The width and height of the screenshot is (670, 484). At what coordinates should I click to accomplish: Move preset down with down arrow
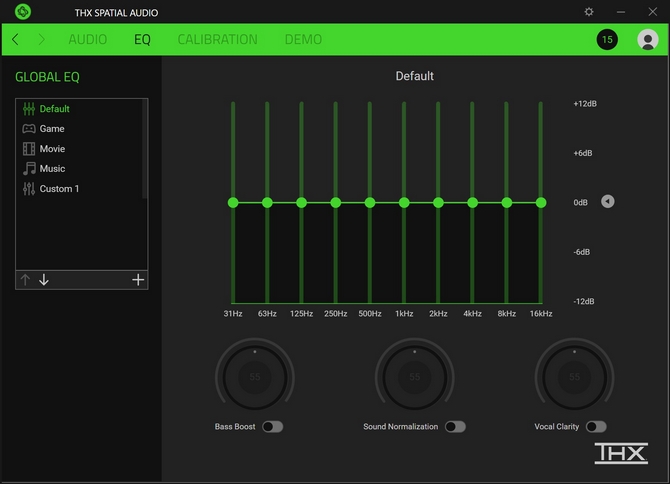coord(44,280)
